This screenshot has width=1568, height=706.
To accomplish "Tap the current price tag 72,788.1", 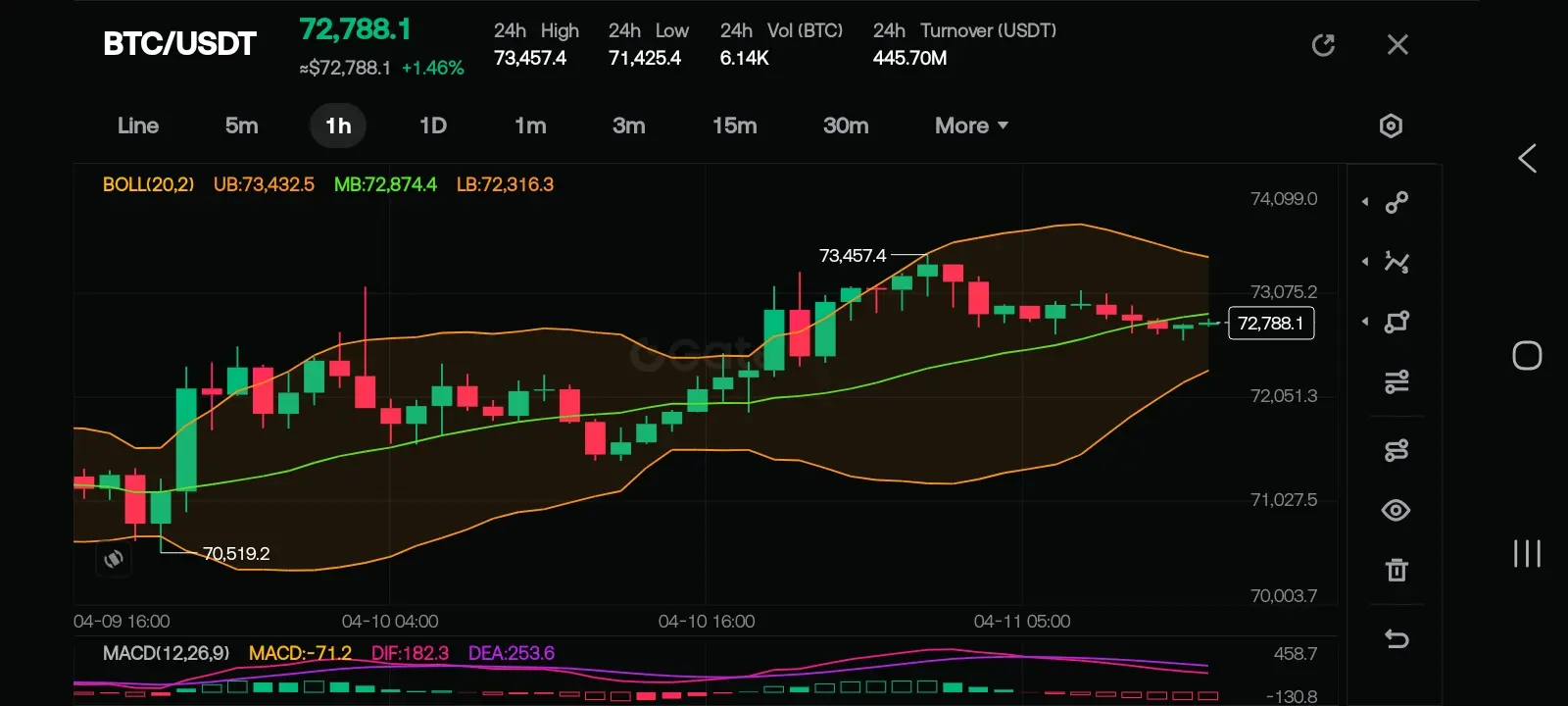I will click(x=1271, y=324).
